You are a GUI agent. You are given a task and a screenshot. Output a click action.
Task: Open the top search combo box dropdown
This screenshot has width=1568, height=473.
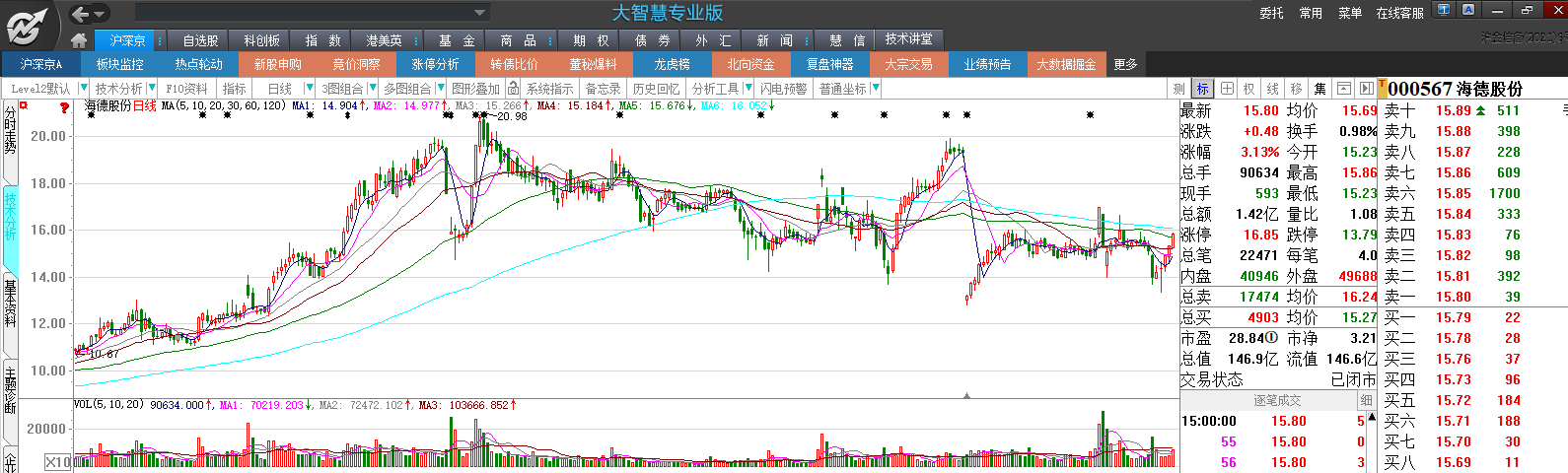pos(480,13)
